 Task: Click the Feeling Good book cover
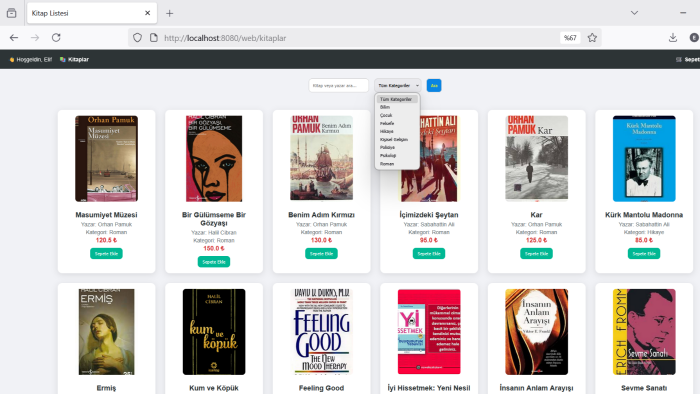[321, 332]
